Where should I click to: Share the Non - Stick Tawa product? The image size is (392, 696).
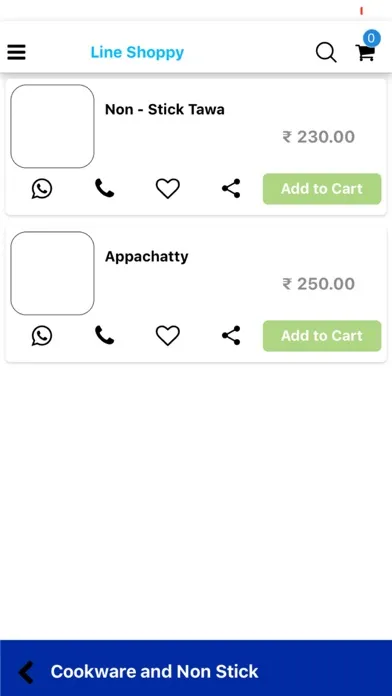pyautogui.click(x=231, y=189)
